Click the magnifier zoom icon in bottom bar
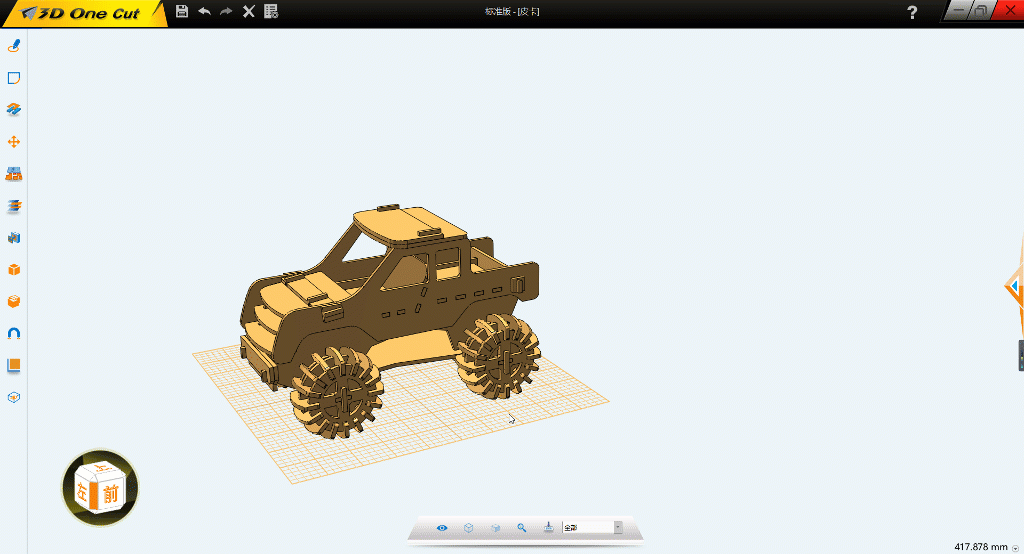Image resolution: width=1024 pixels, height=554 pixels. coord(521,527)
